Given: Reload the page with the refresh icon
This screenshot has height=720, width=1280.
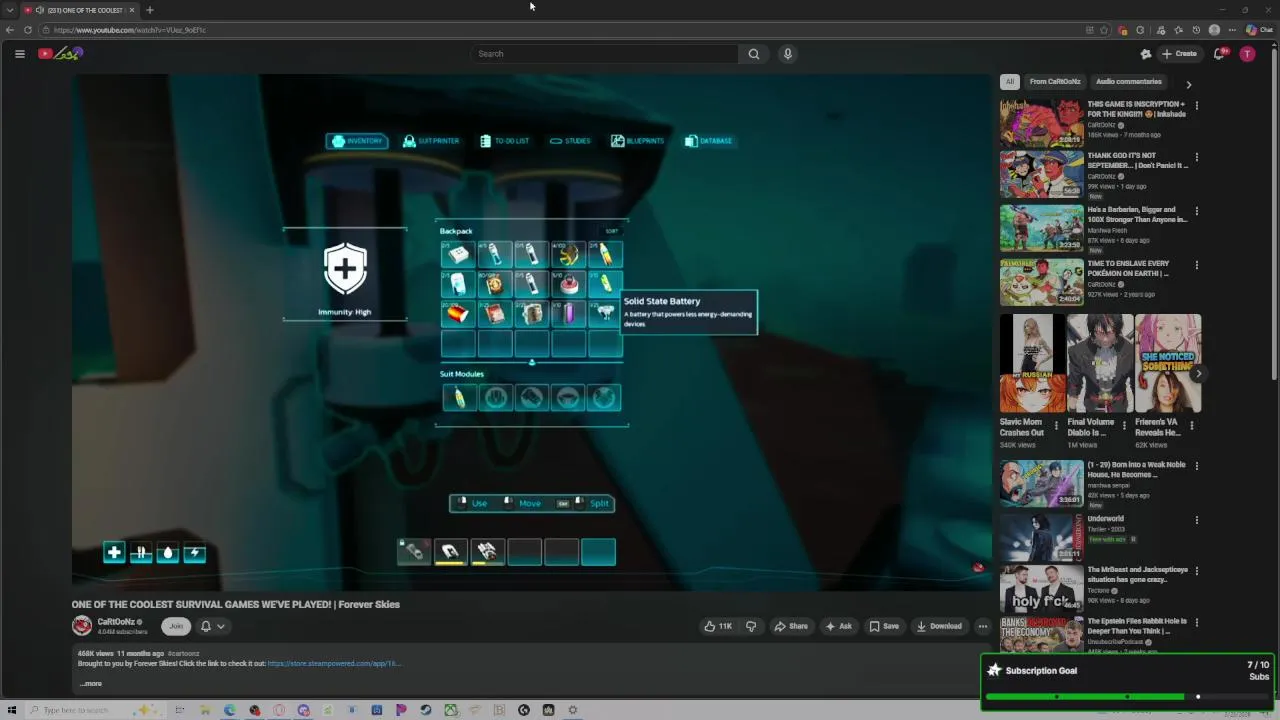Looking at the screenshot, I should coord(28,30).
